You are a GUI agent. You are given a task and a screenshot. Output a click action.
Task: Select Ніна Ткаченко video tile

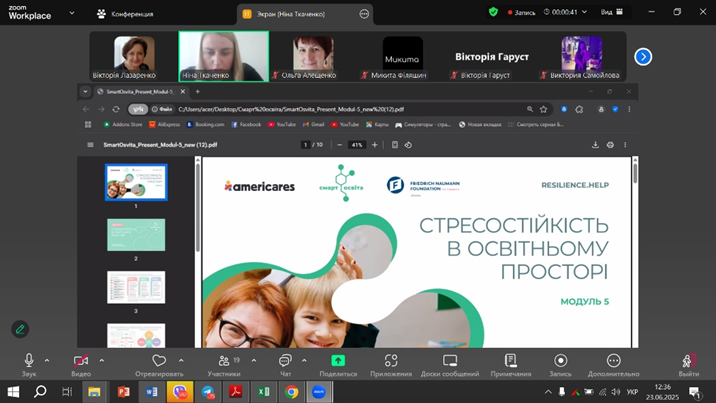(224, 57)
